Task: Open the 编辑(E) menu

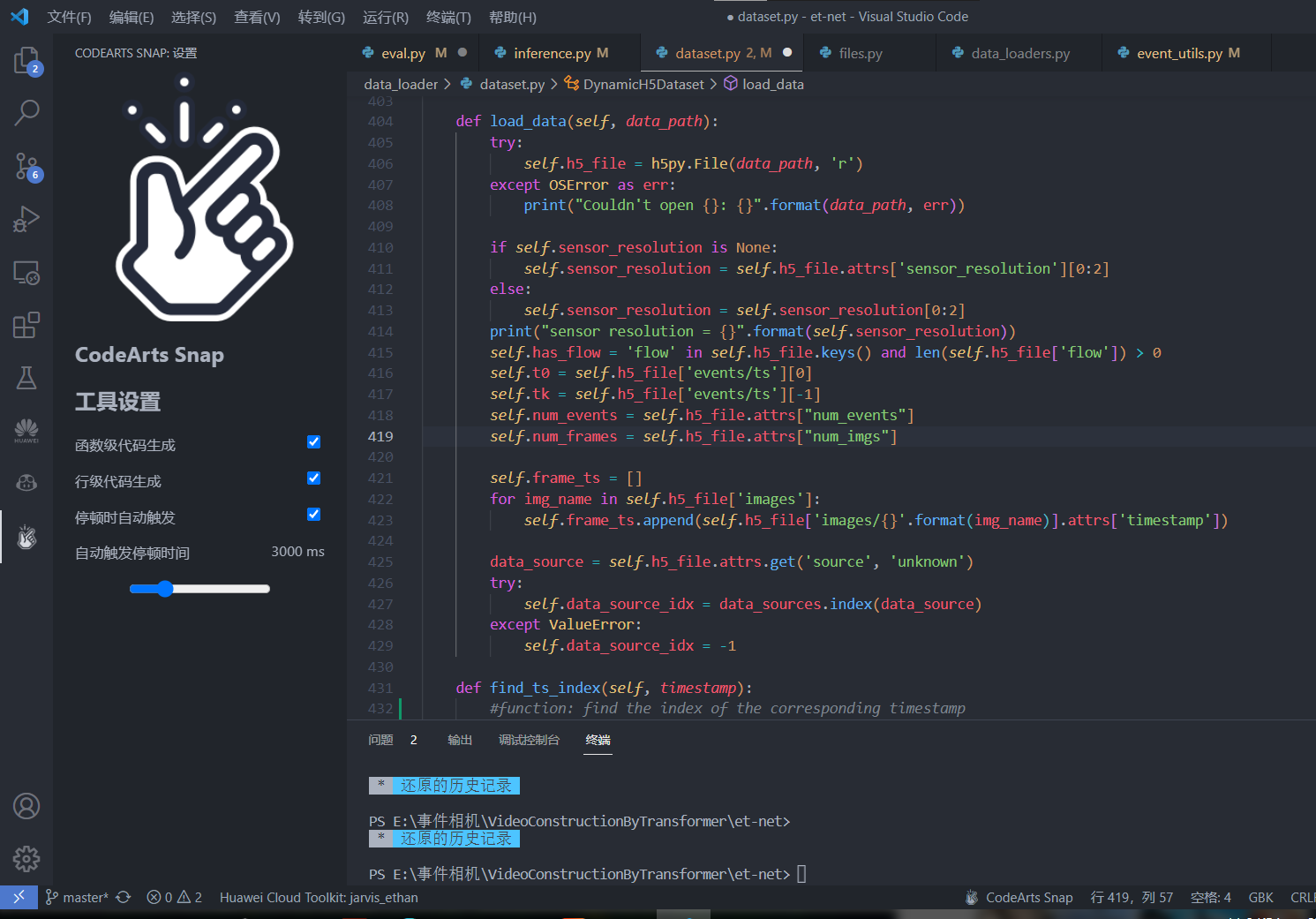Action: coord(132,17)
